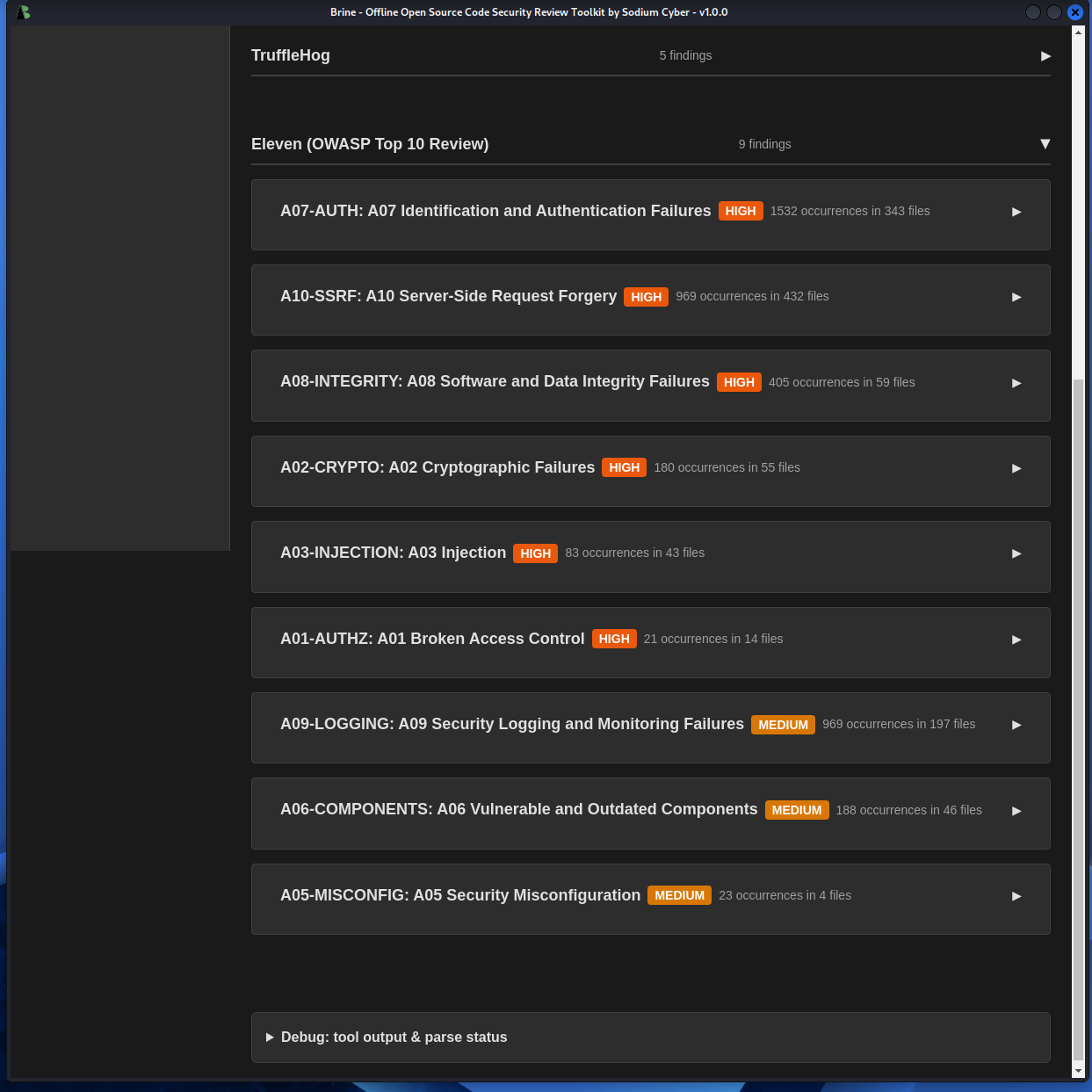Click MEDIUM badge on A09-LOGGING row
This screenshot has width=1092, height=1092.
click(783, 725)
